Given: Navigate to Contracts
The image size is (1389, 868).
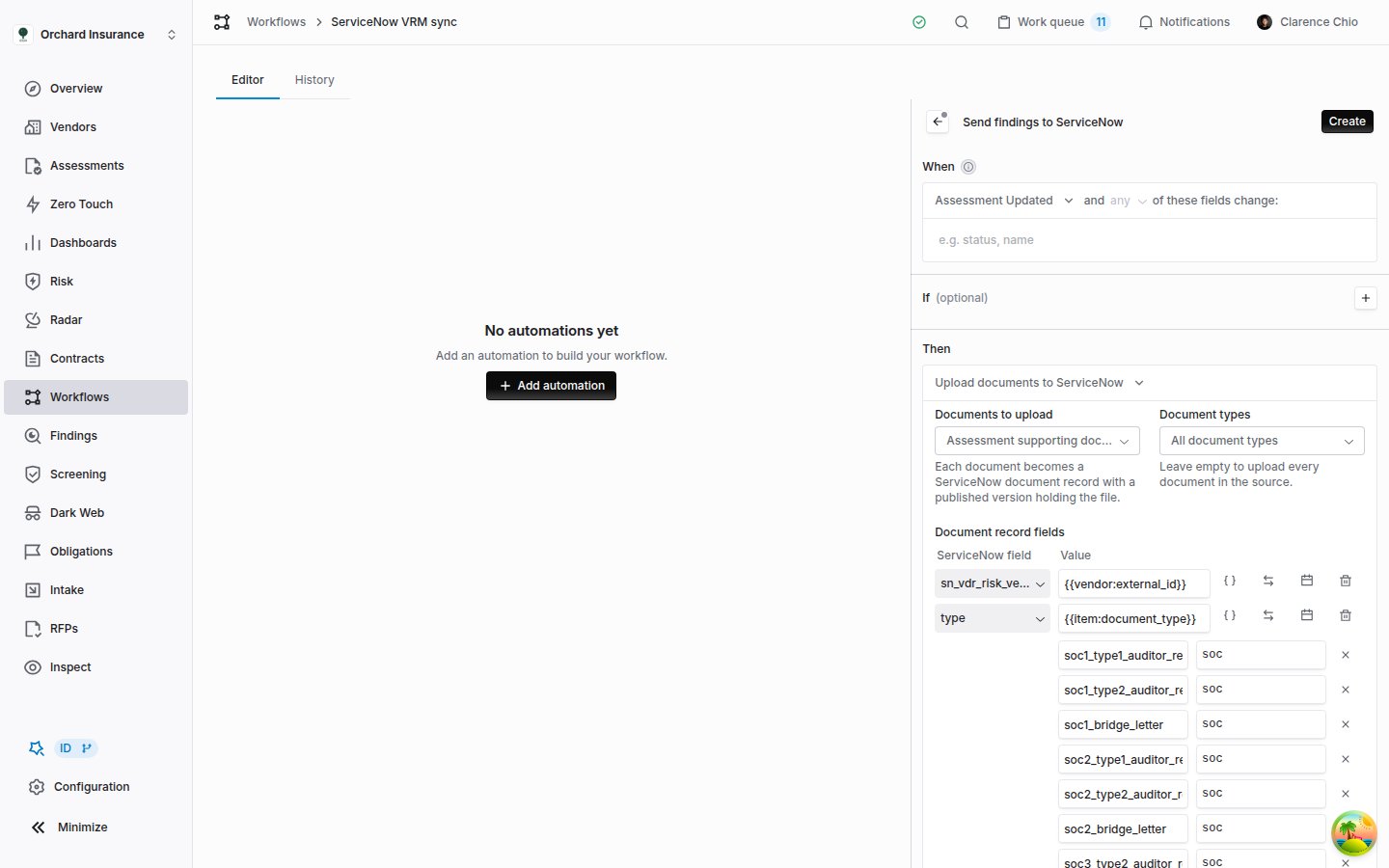Looking at the screenshot, I should 95,359.
